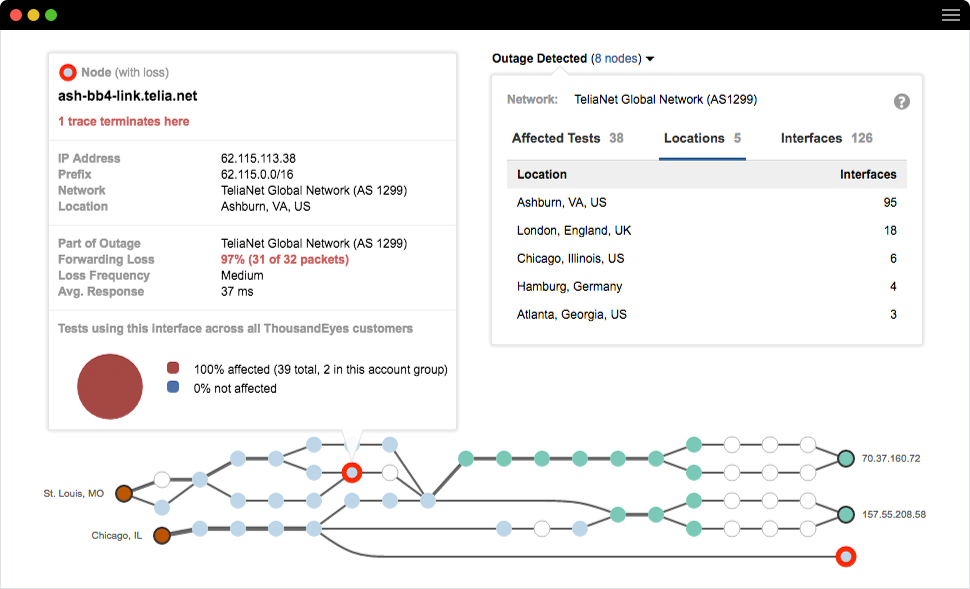This screenshot has width=970, height=589.
Task: Click the St. Louis, MO source node
Action: pos(122,492)
